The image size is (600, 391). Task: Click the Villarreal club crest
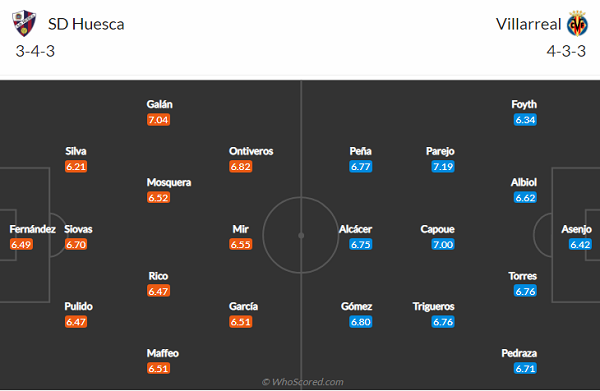(x=577, y=23)
